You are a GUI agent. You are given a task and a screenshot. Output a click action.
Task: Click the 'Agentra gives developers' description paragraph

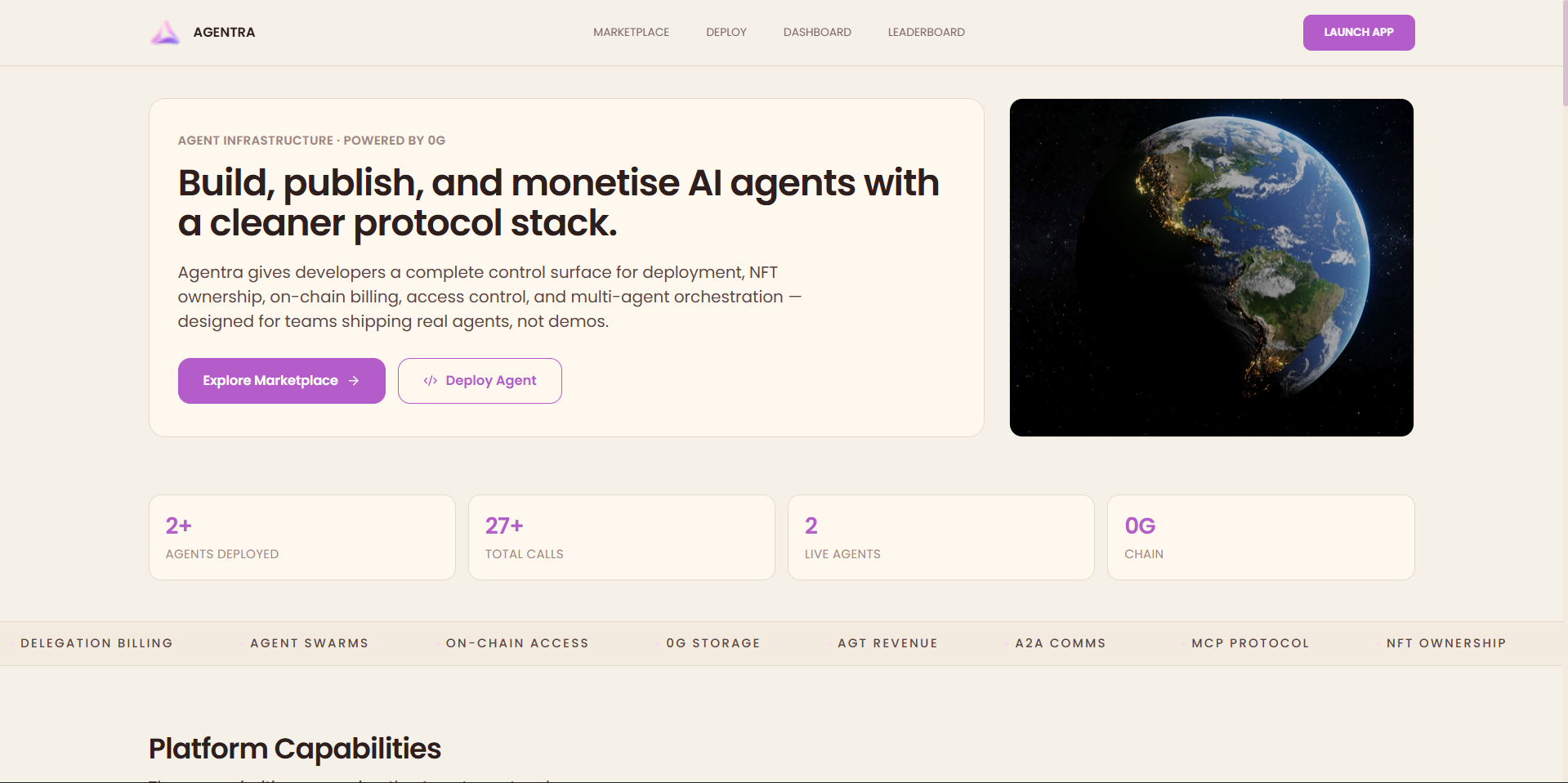point(489,297)
